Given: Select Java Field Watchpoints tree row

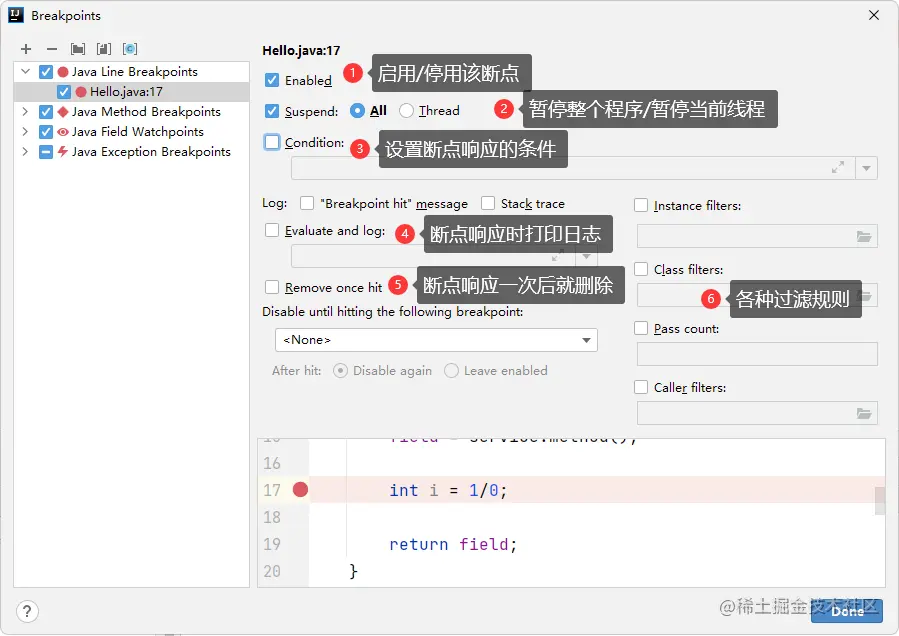Looking at the screenshot, I should point(132,132).
